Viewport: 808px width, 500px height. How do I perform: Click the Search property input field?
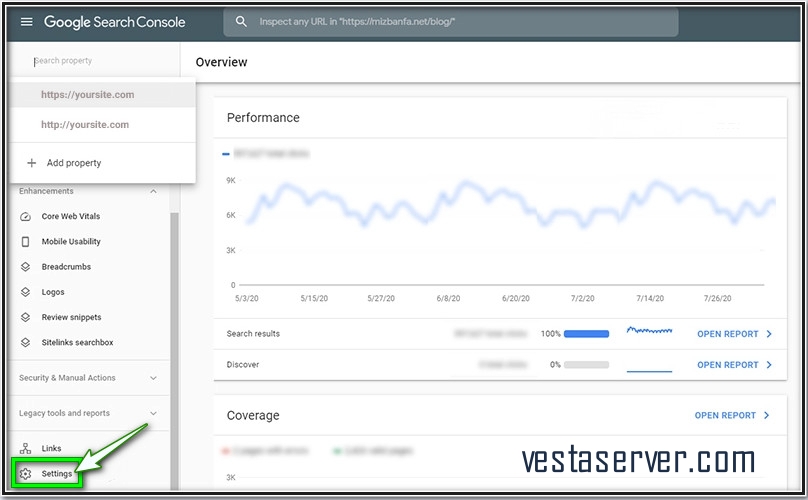click(95, 61)
